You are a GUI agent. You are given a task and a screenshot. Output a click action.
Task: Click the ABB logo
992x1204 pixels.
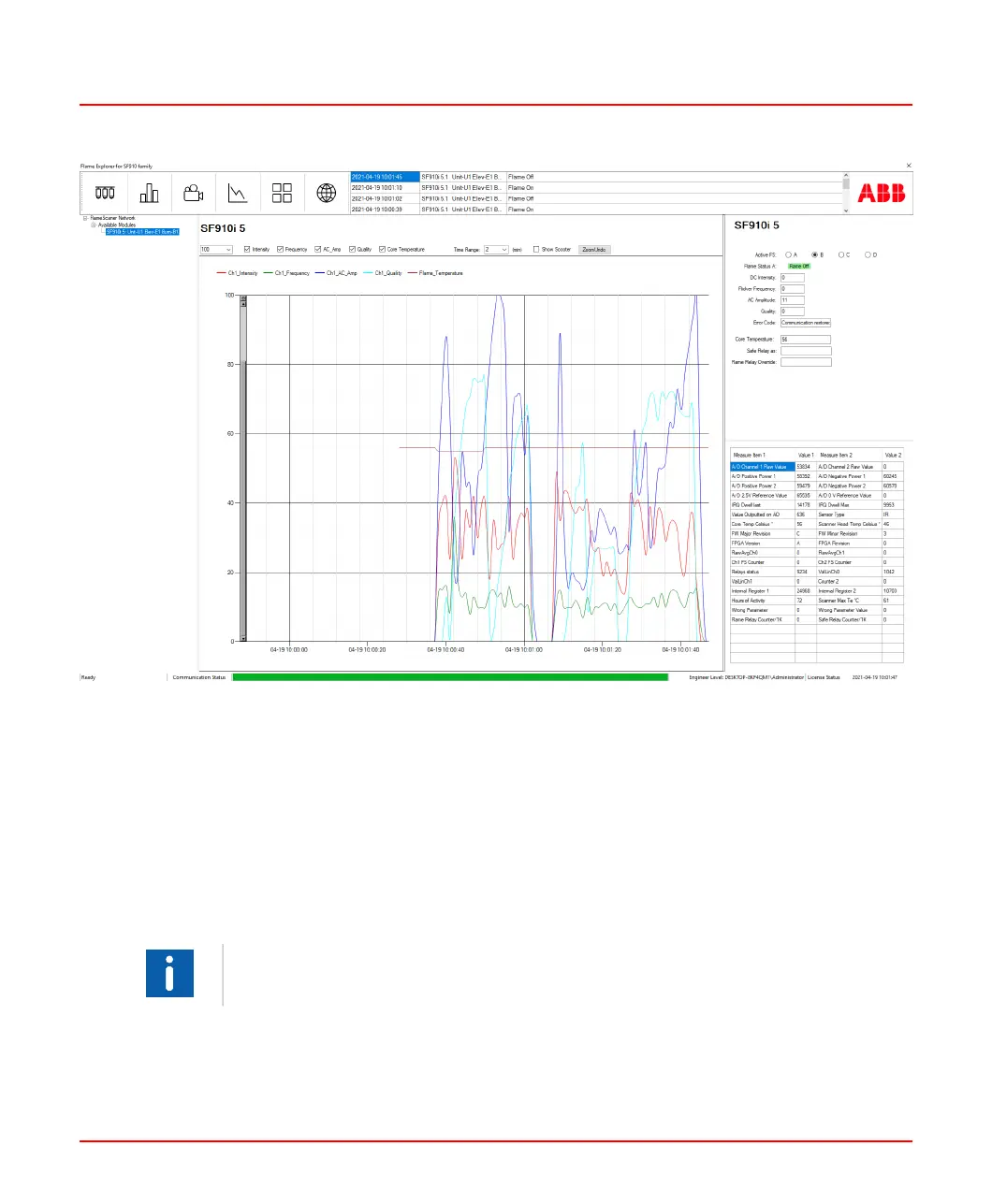tap(881, 194)
